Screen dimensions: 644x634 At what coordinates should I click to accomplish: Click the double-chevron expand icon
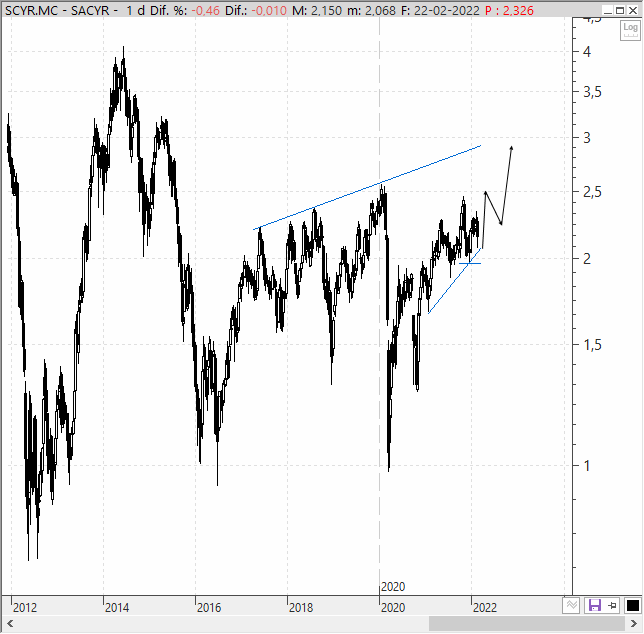pos(571,605)
